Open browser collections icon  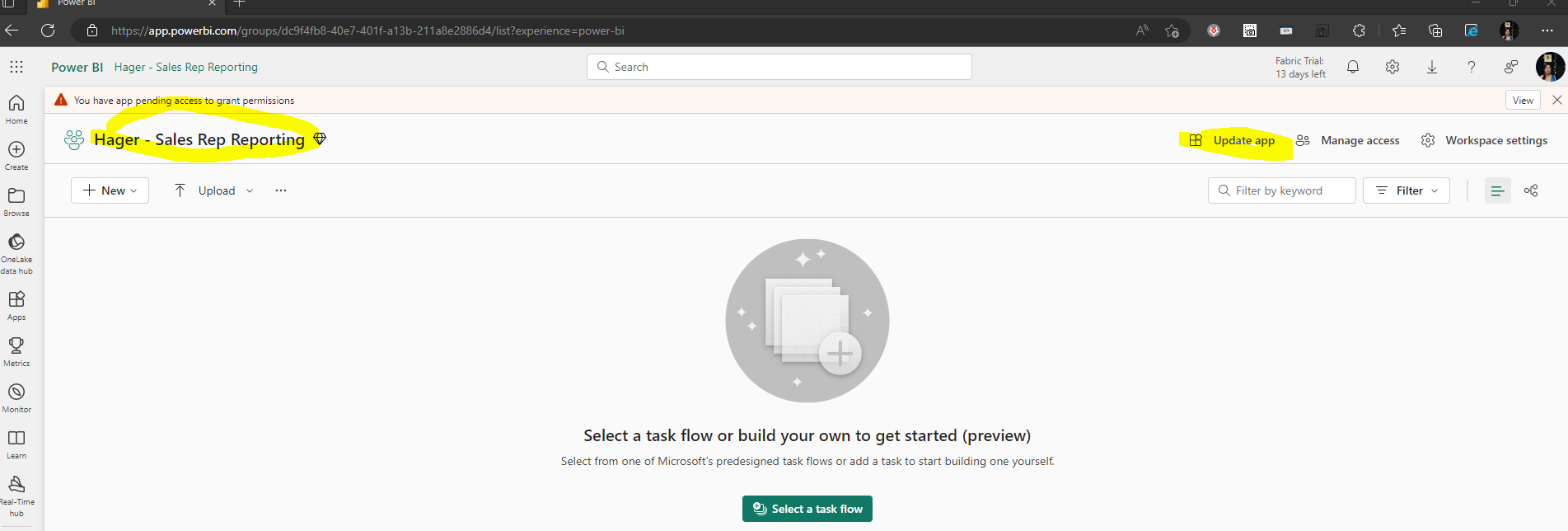[1435, 31]
